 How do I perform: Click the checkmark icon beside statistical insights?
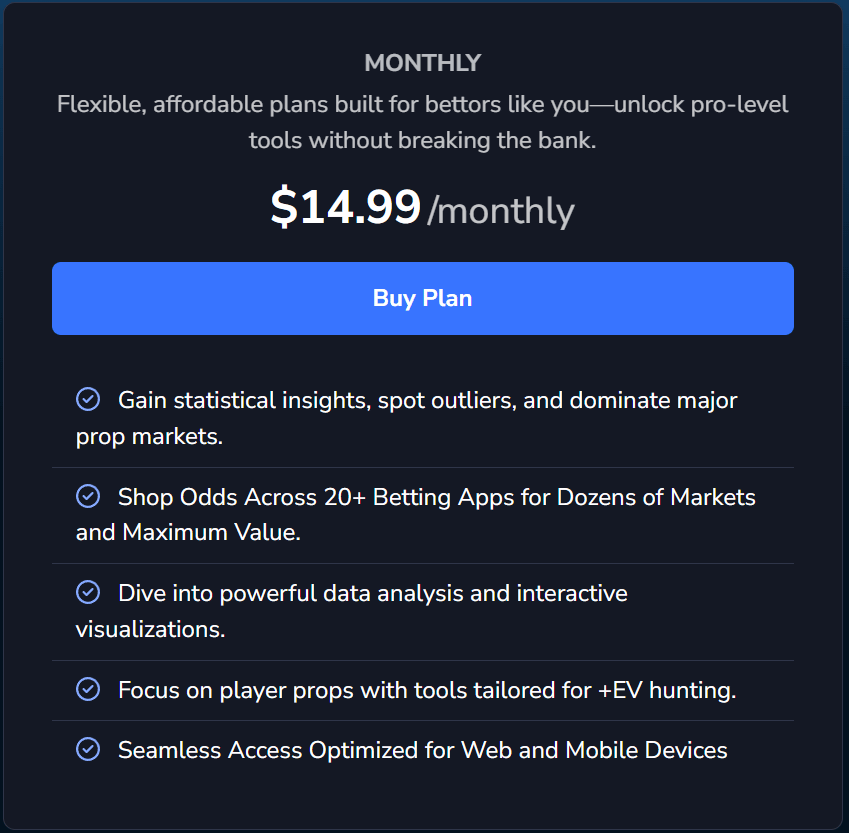(88, 400)
